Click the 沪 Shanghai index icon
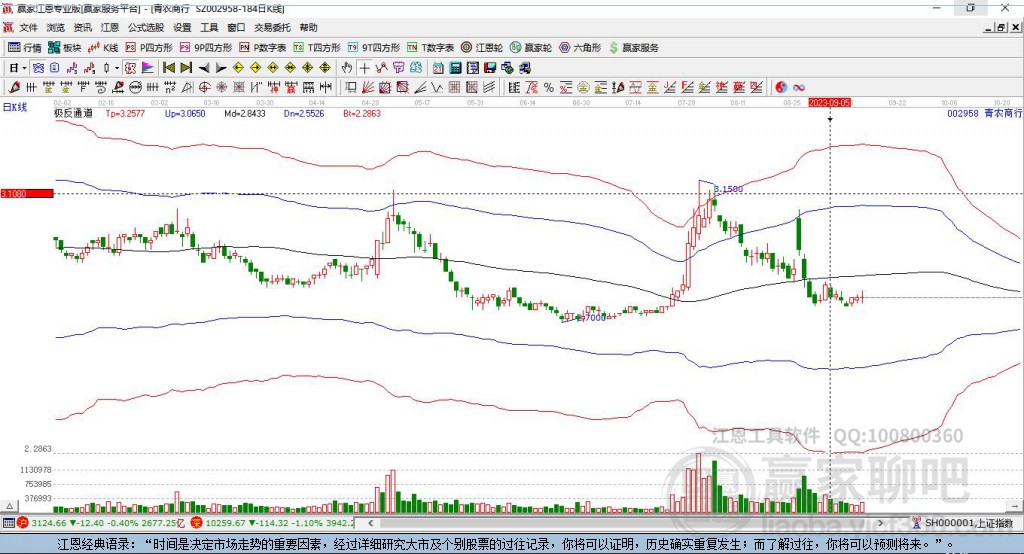This screenshot has width=1024, height=554. [x=23, y=523]
